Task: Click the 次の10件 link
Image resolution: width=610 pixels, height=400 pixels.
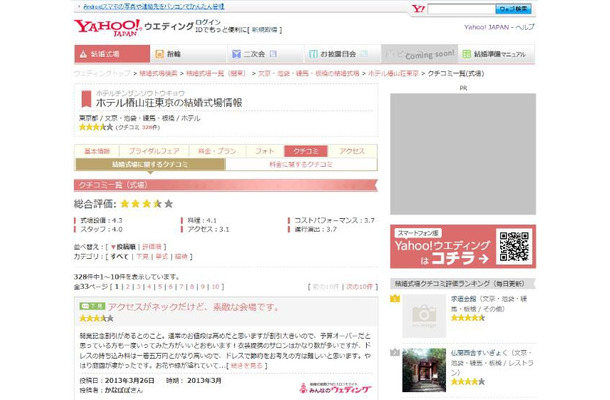Action: (359, 287)
